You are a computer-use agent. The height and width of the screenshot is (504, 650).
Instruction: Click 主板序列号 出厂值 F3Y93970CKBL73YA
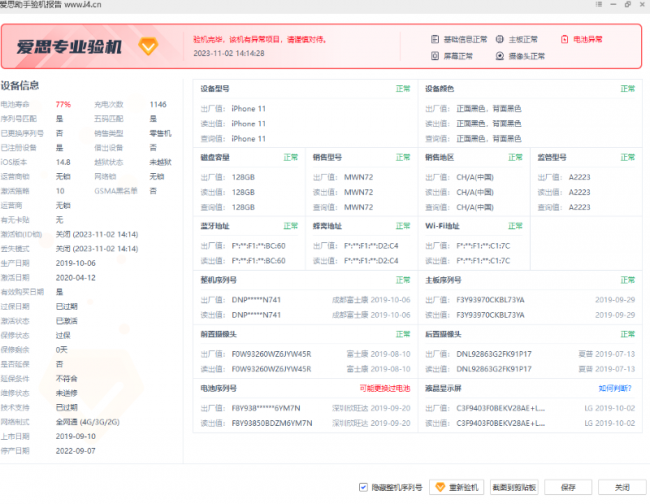(490, 300)
